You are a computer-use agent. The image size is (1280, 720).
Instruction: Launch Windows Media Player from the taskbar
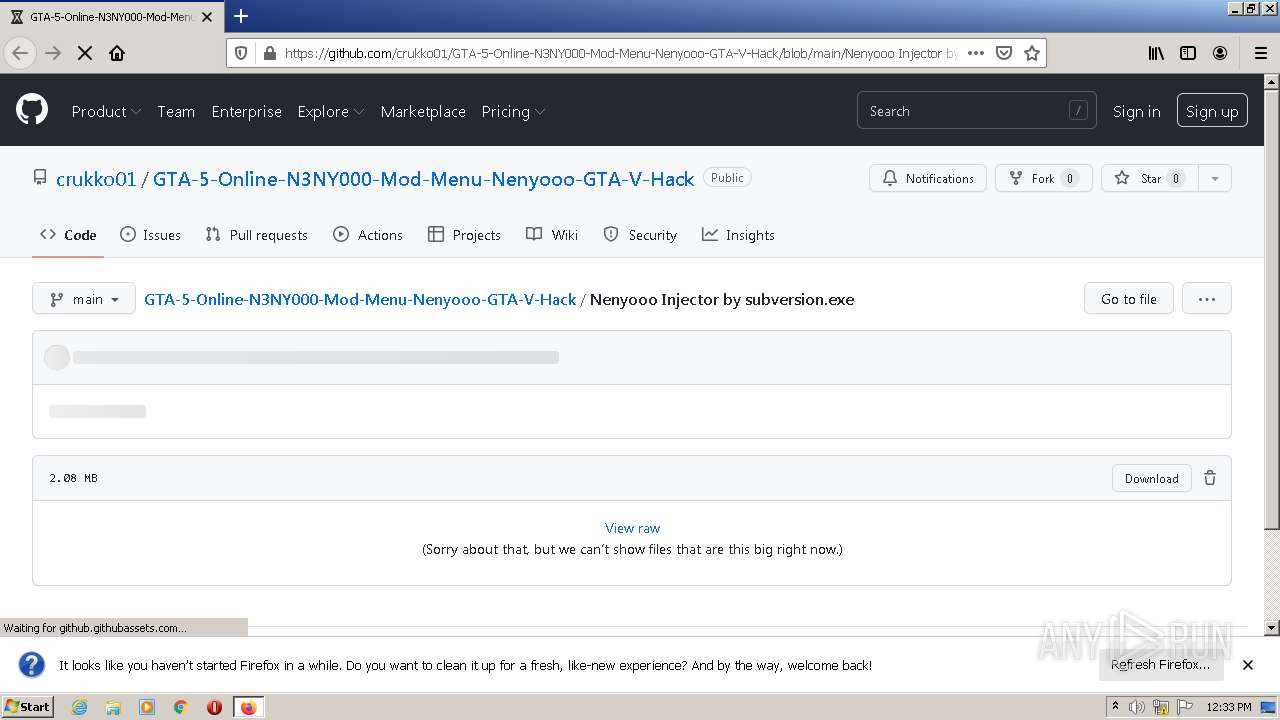[147, 707]
